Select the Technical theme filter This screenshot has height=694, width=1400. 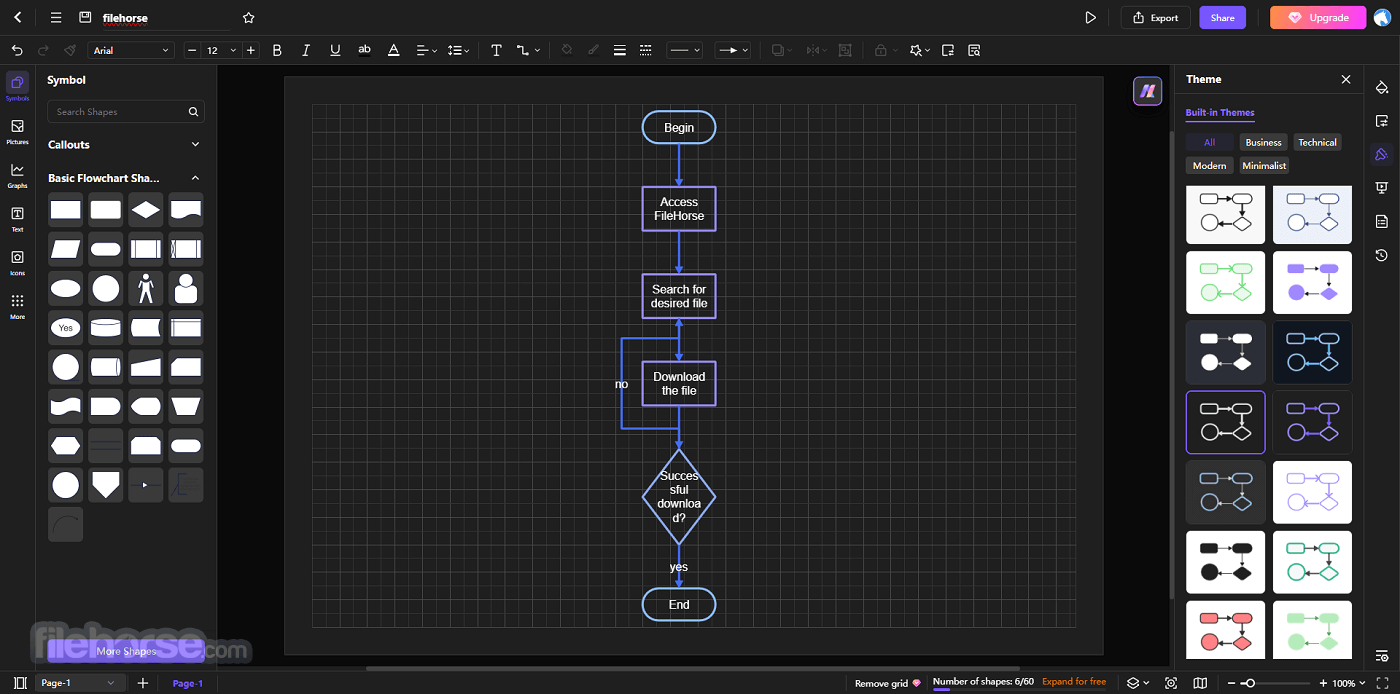click(1317, 142)
